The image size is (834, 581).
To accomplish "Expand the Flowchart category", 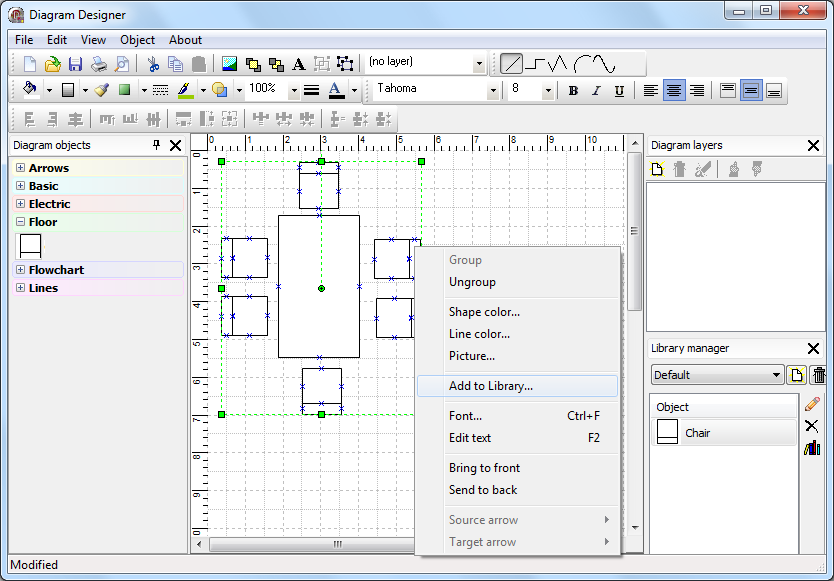I will [20, 270].
